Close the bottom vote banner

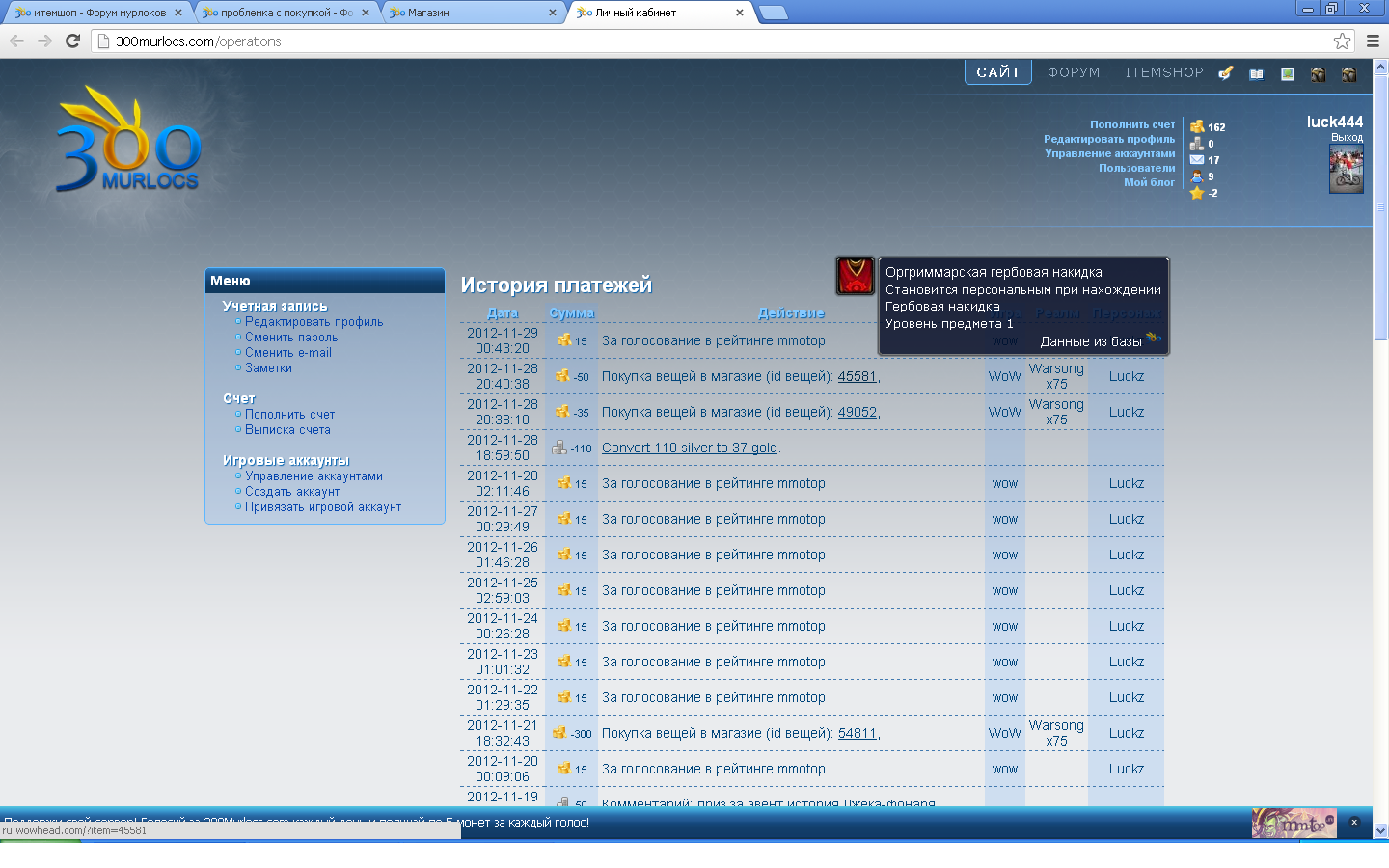(1354, 823)
